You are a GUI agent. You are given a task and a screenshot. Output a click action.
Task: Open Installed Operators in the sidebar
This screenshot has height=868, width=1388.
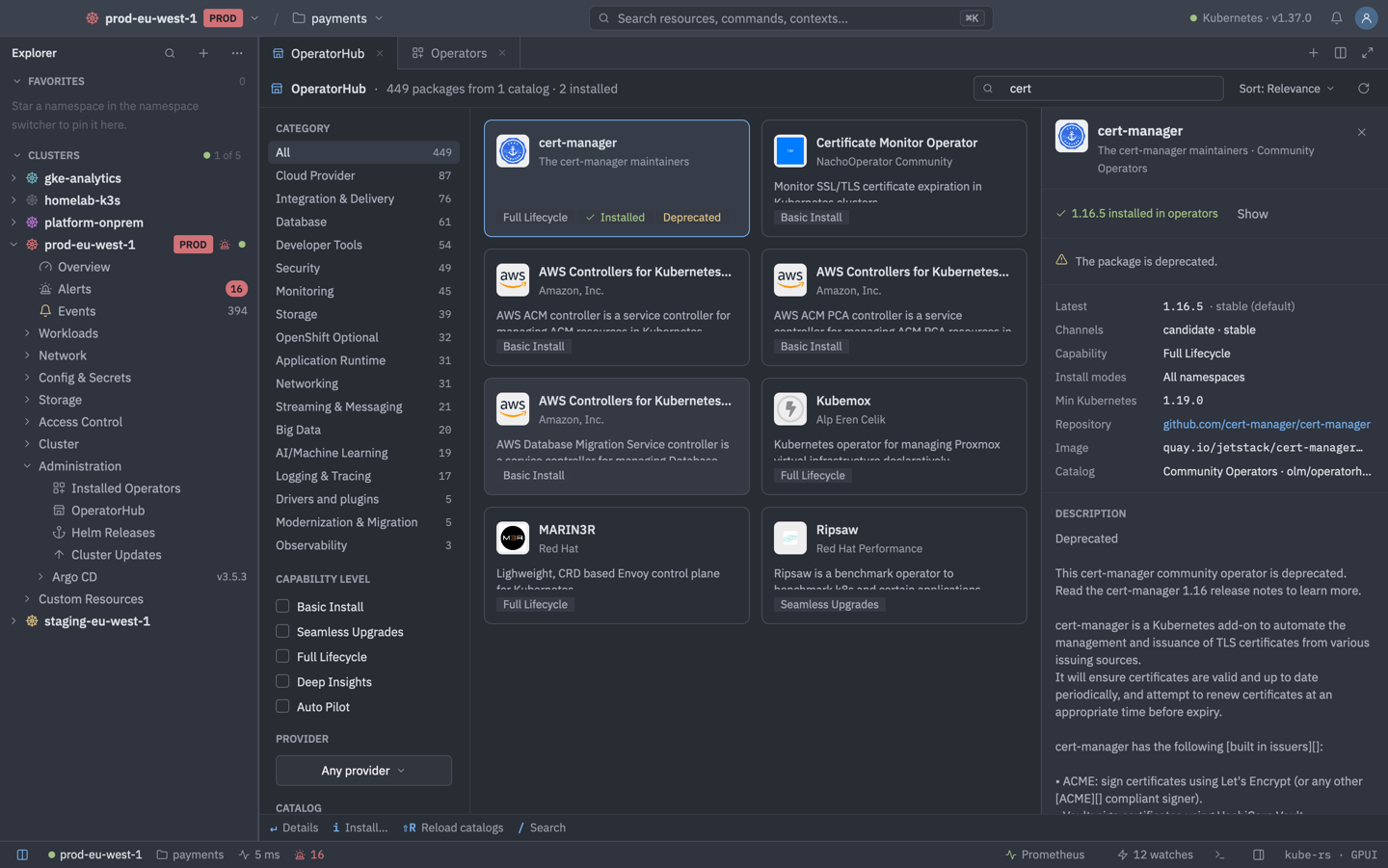click(125, 488)
